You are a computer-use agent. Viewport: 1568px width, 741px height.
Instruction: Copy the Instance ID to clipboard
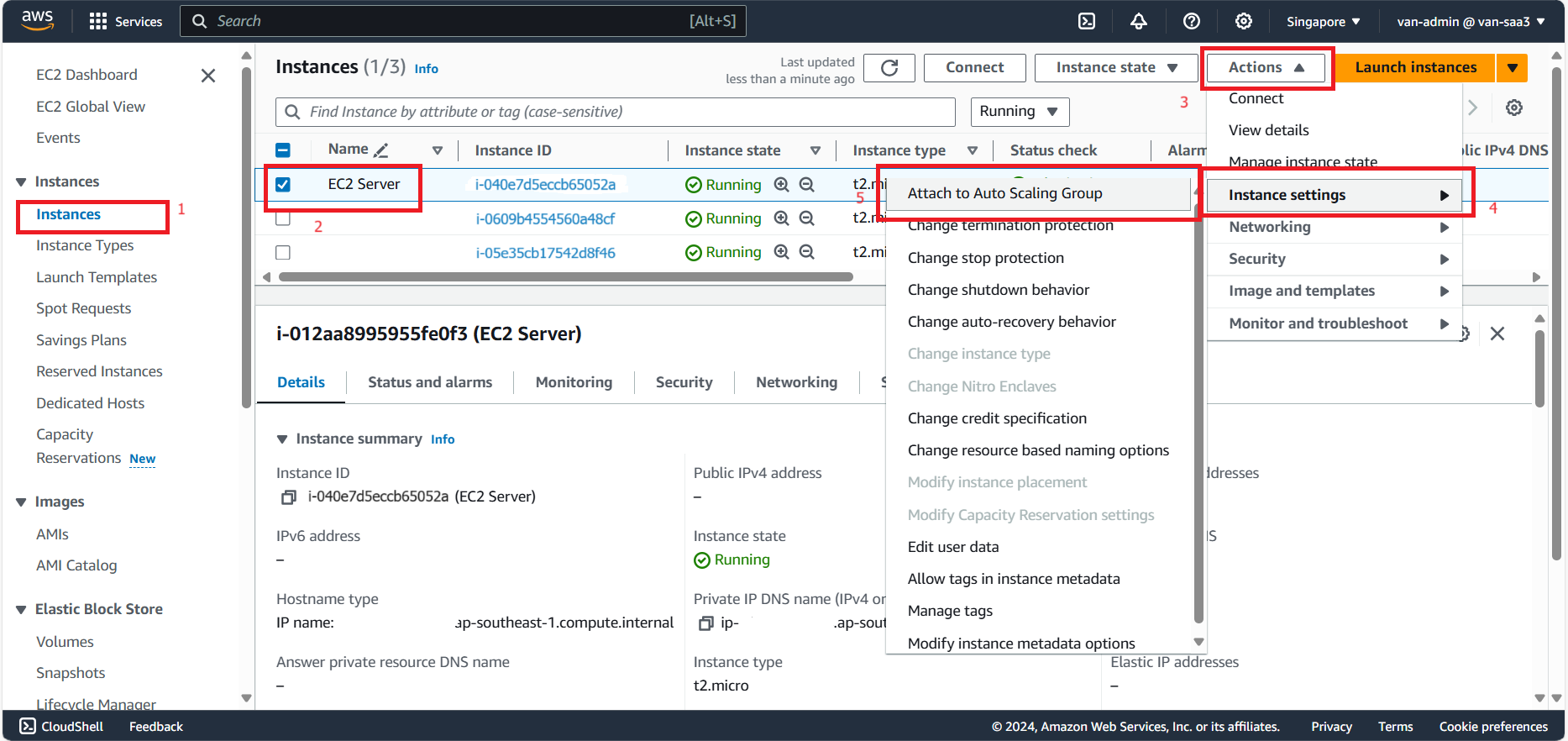pyautogui.click(x=289, y=497)
